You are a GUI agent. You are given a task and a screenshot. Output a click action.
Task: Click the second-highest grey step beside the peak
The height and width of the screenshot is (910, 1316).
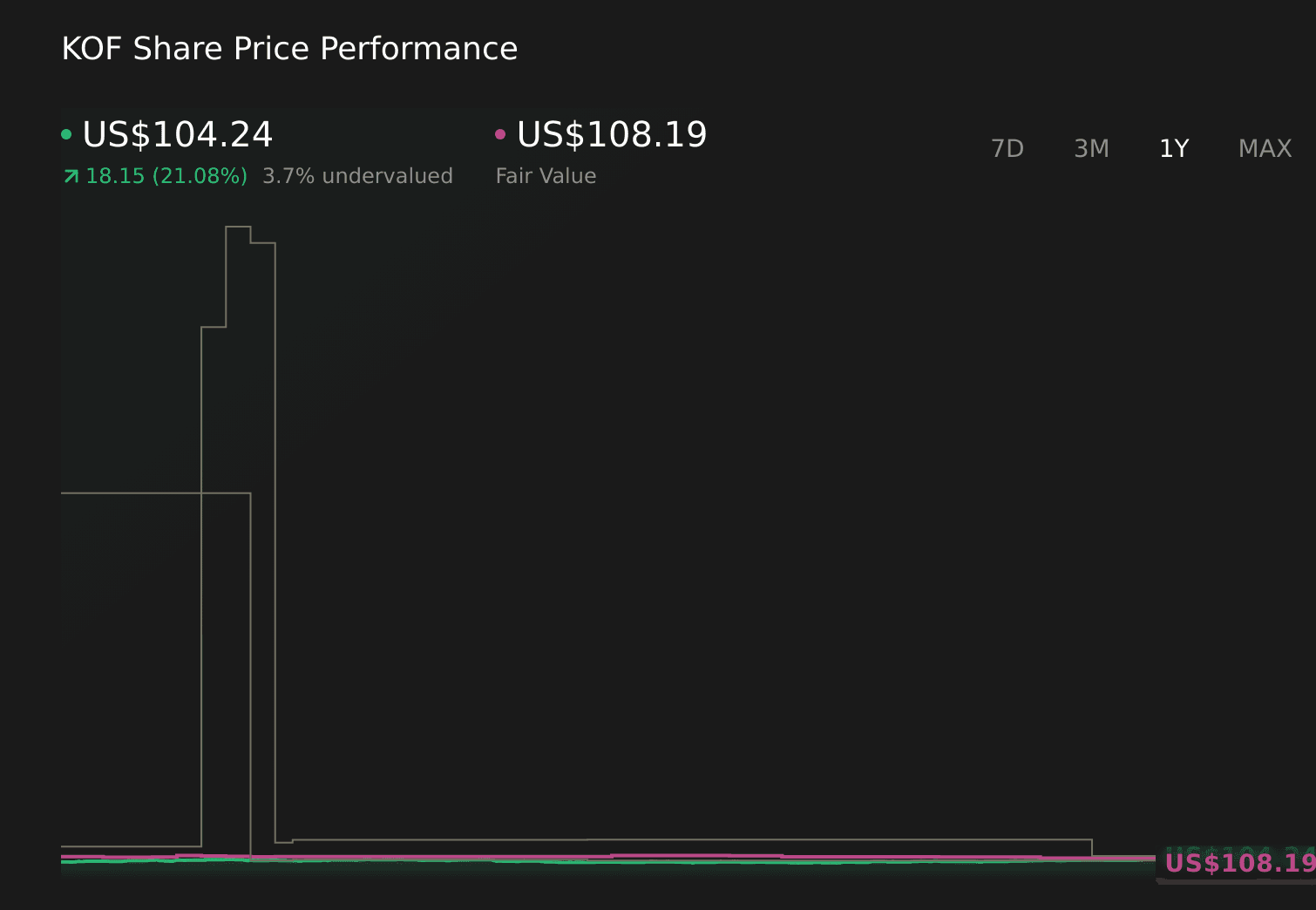coord(263,243)
